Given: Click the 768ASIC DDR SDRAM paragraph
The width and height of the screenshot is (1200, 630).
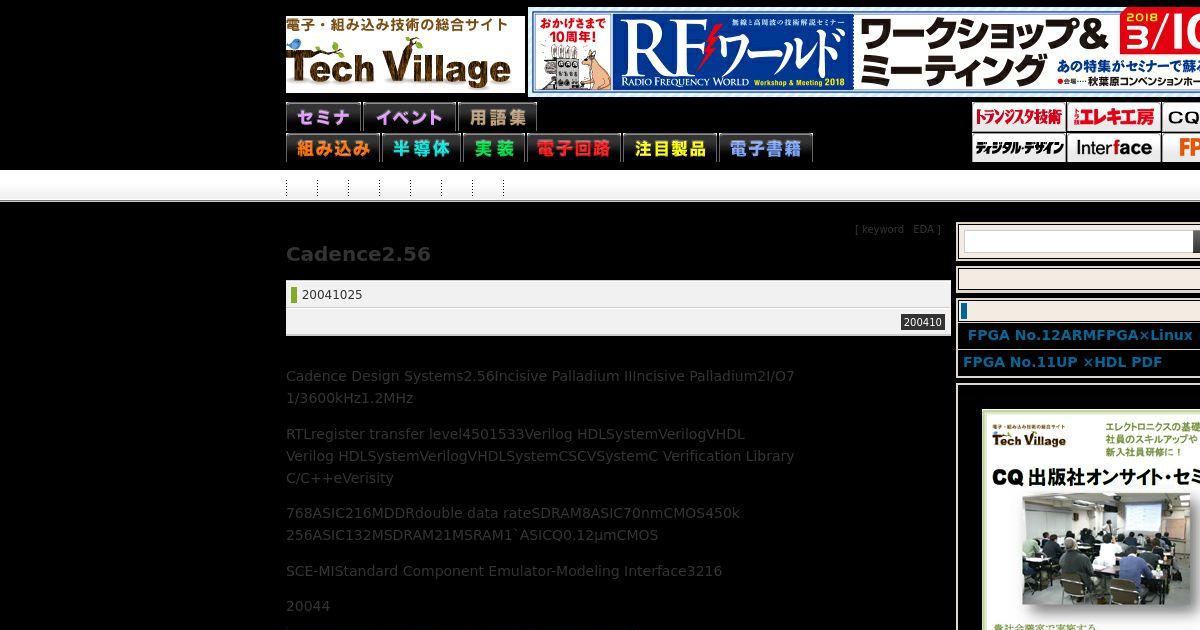Looking at the screenshot, I should point(513,524).
